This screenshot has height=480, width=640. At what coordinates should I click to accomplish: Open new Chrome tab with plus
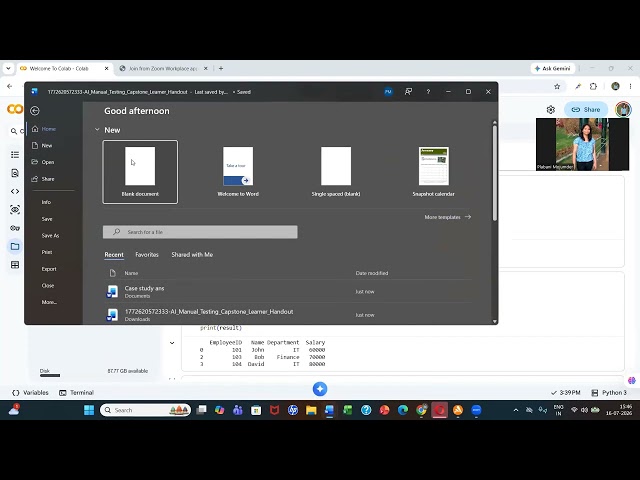pyautogui.click(x=221, y=69)
